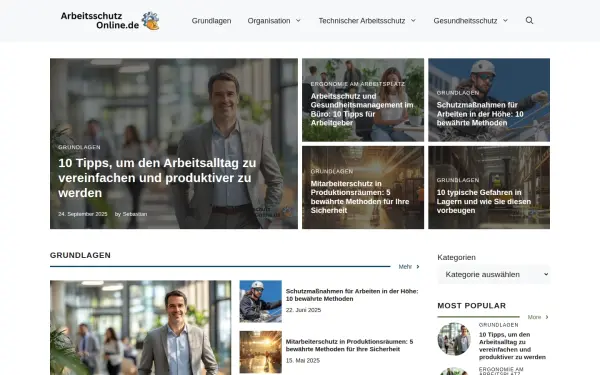Click the helmeted worker thumbnail in the list
Viewport: 600px width, 375px height.
[261, 302]
